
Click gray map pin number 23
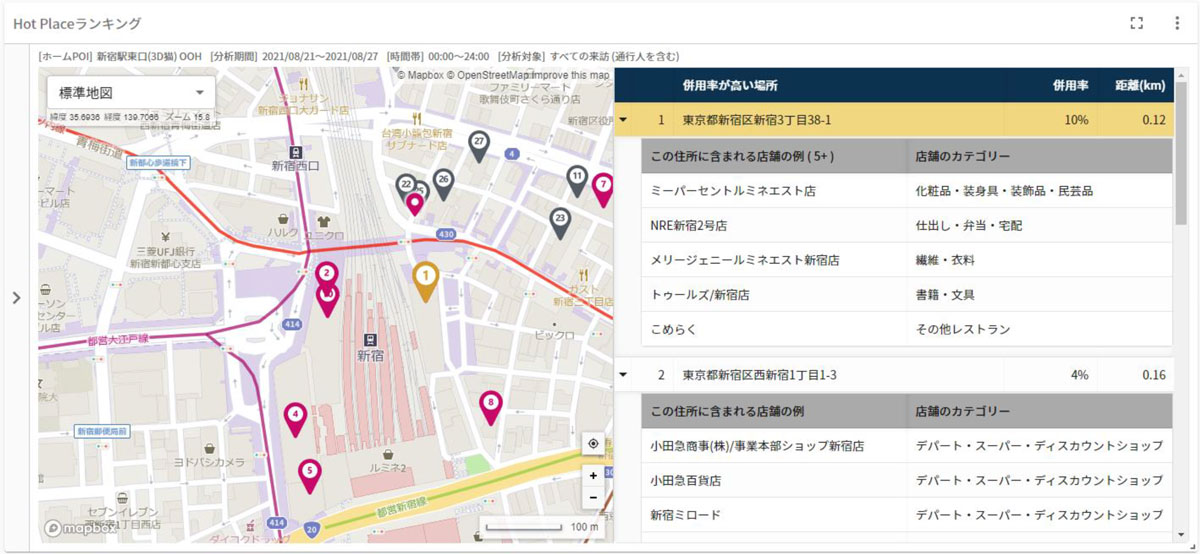tap(560, 221)
